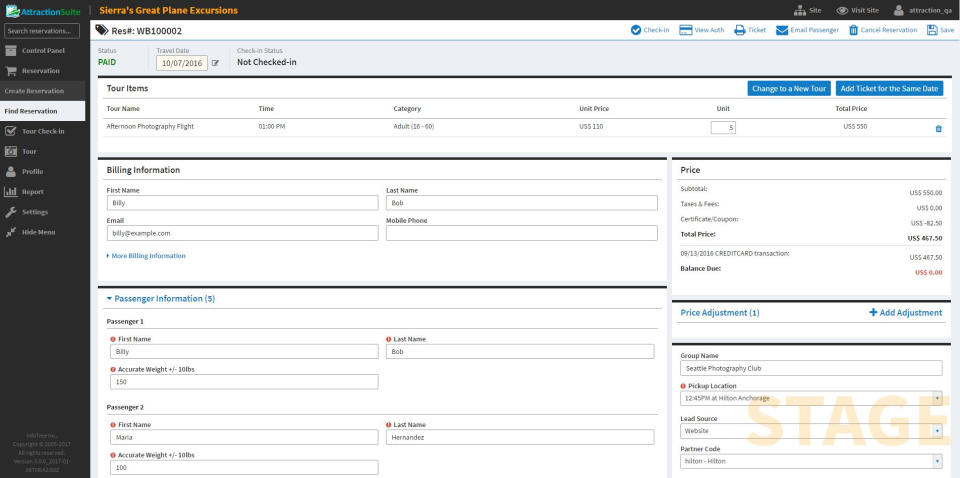The height and width of the screenshot is (478, 960).
Task: Click the Tour camera icon in sidebar
Action: [10, 151]
